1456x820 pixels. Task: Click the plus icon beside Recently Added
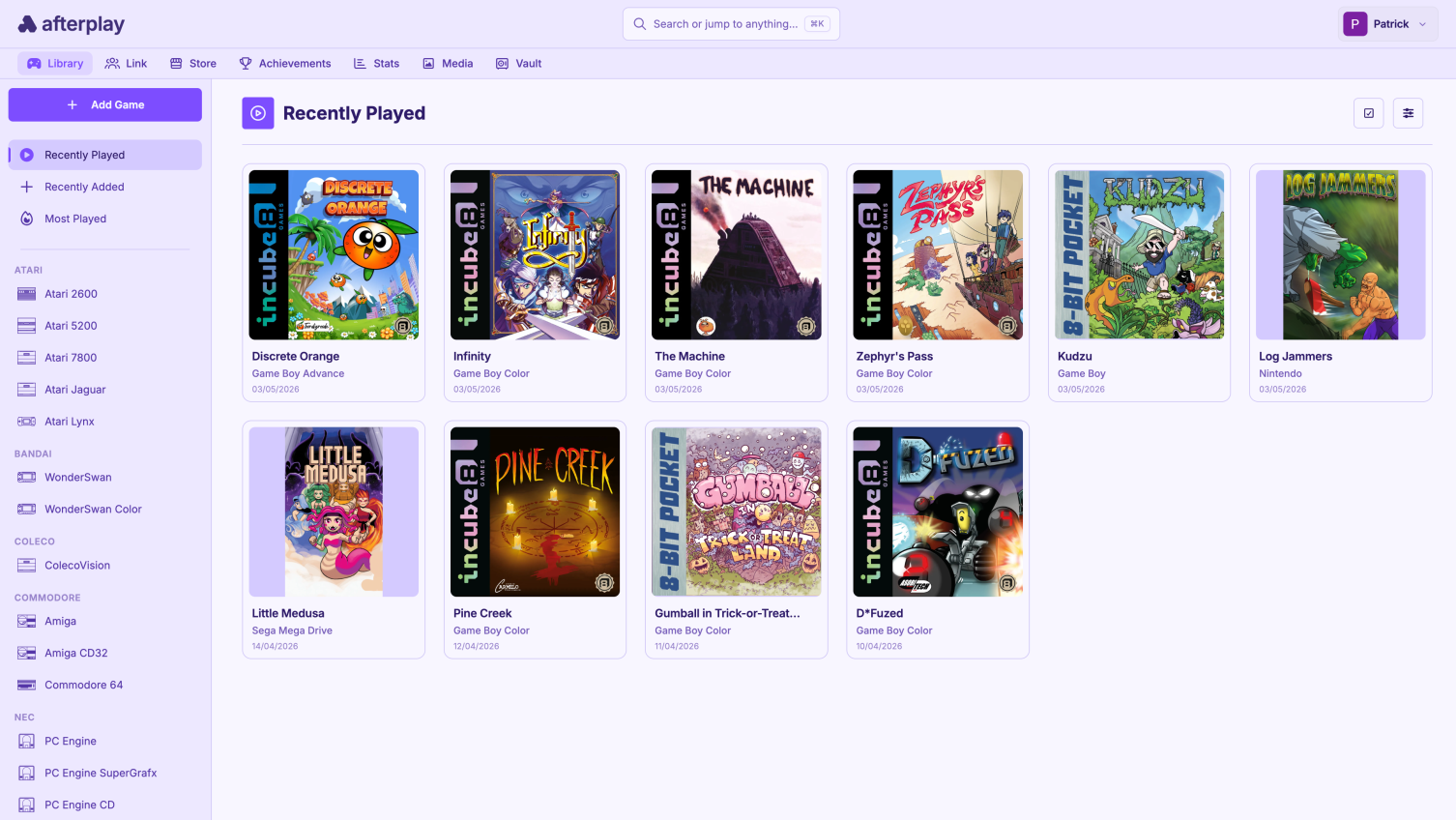(27, 187)
